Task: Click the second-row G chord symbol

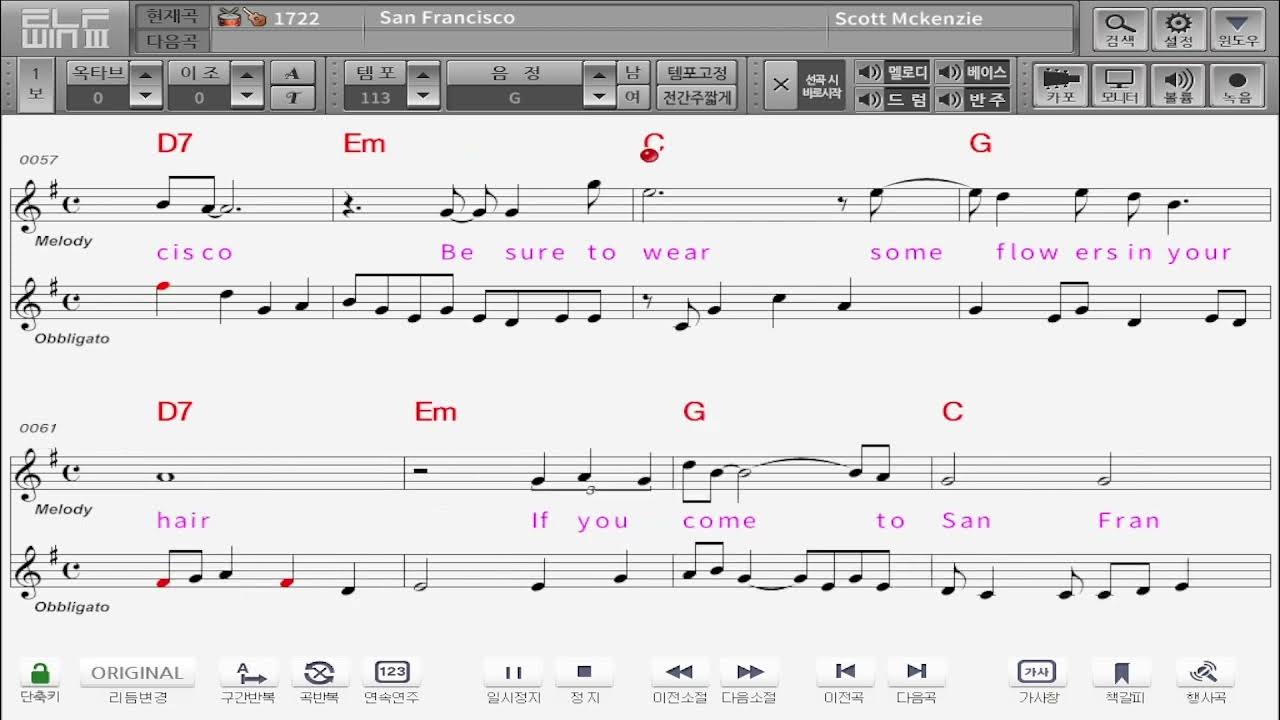Action: (694, 411)
